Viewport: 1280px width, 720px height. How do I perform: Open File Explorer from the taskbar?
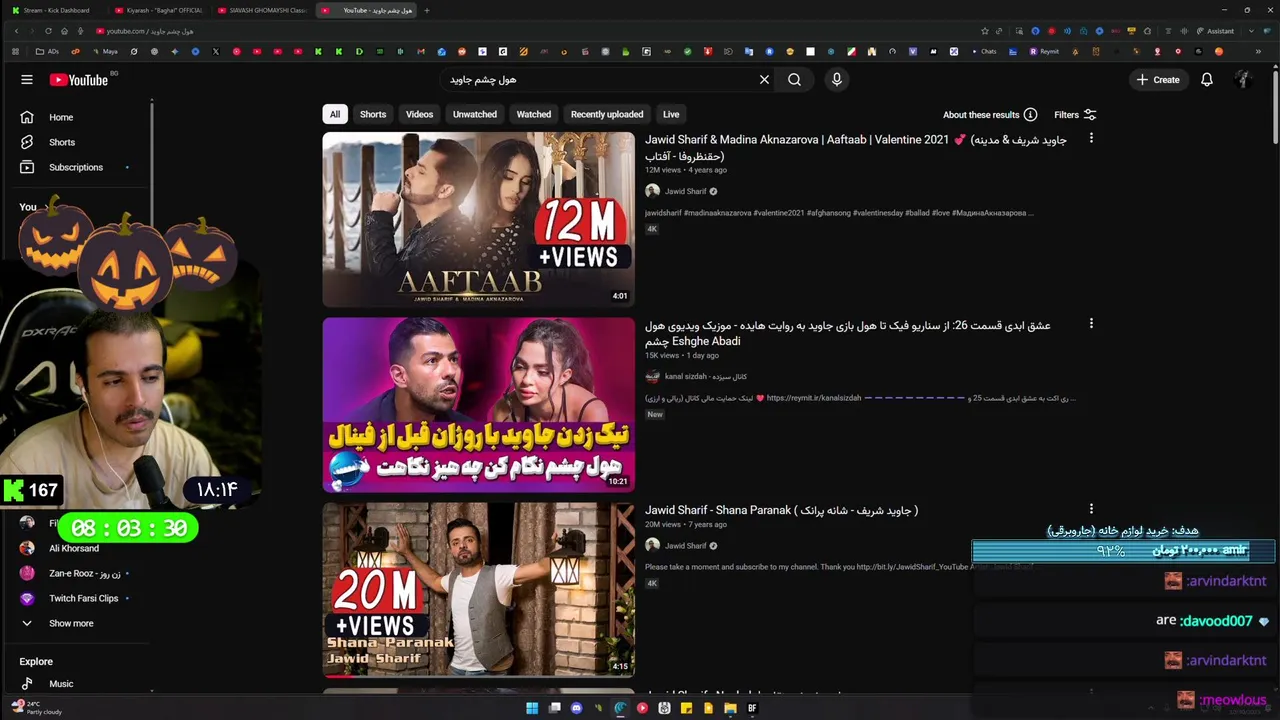(x=730, y=708)
